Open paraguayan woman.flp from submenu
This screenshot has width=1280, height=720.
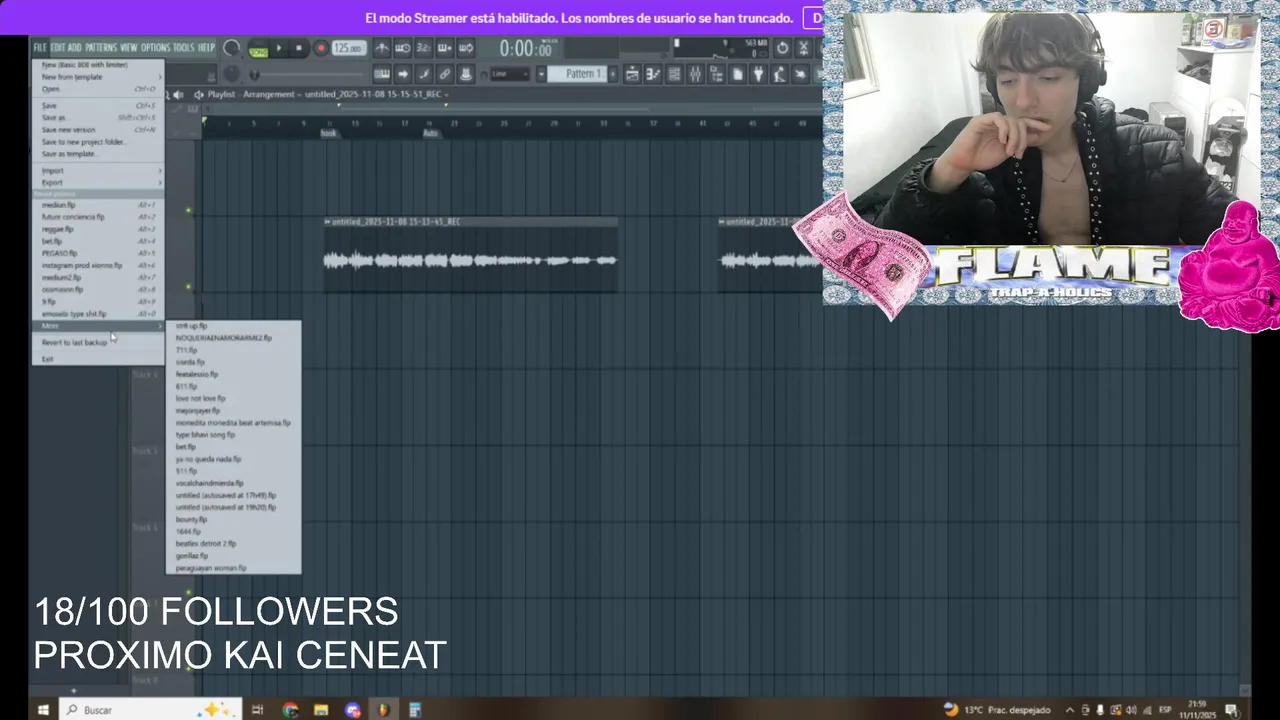click(x=234, y=568)
